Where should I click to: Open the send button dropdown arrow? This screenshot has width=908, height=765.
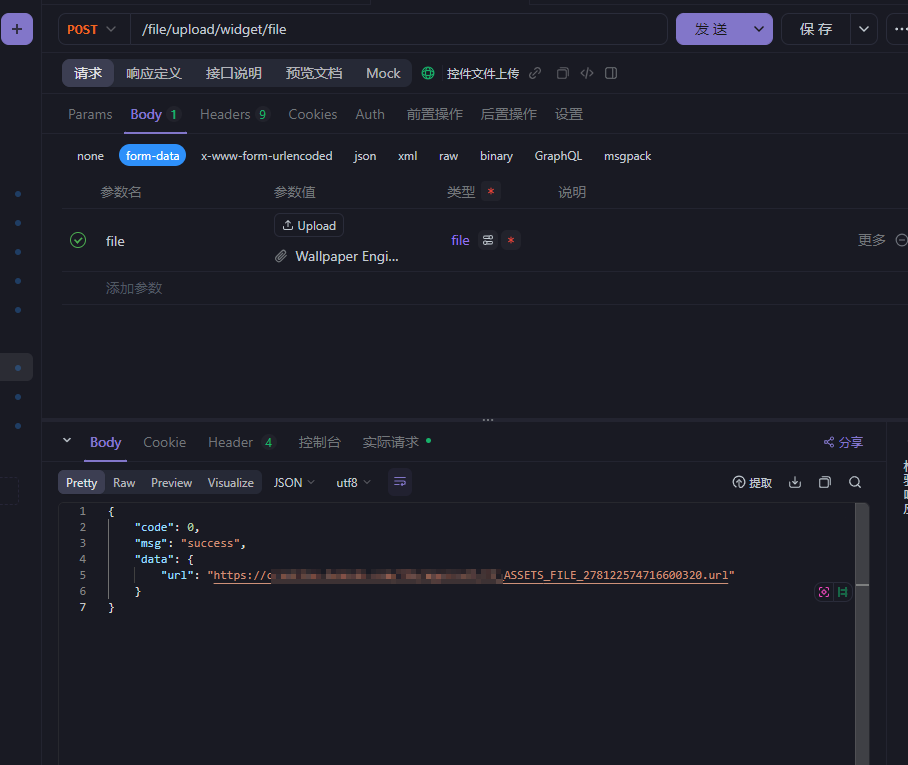pyautogui.click(x=759, y=29)
